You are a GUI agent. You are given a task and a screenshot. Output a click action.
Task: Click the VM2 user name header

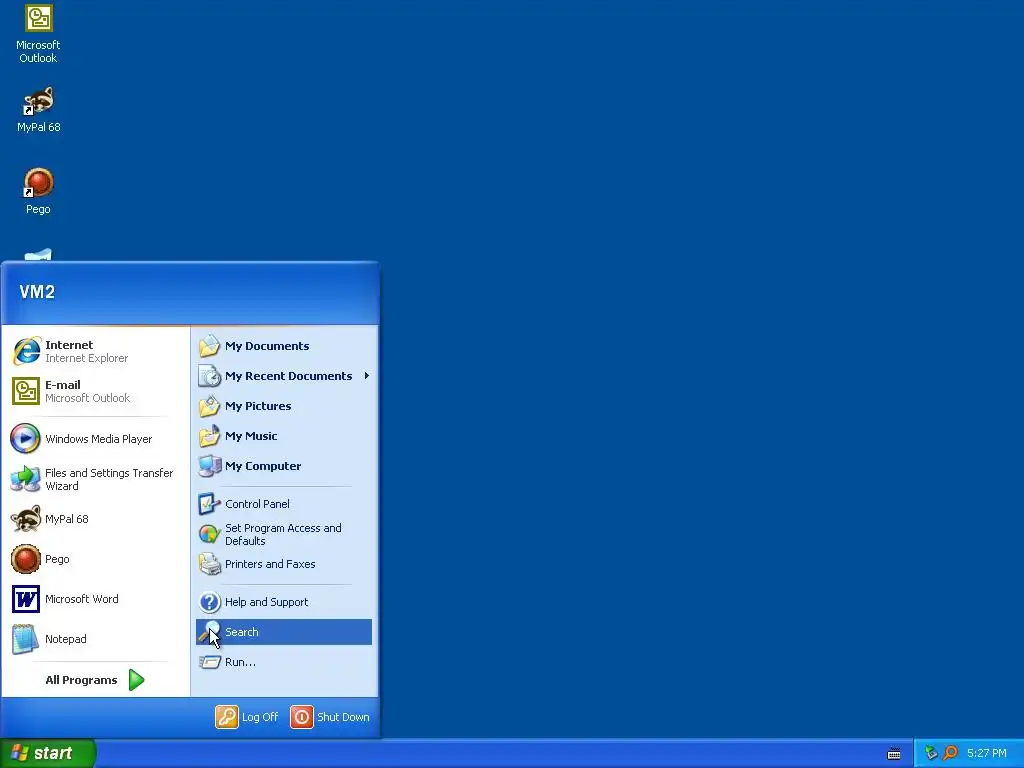coord(37,292)
